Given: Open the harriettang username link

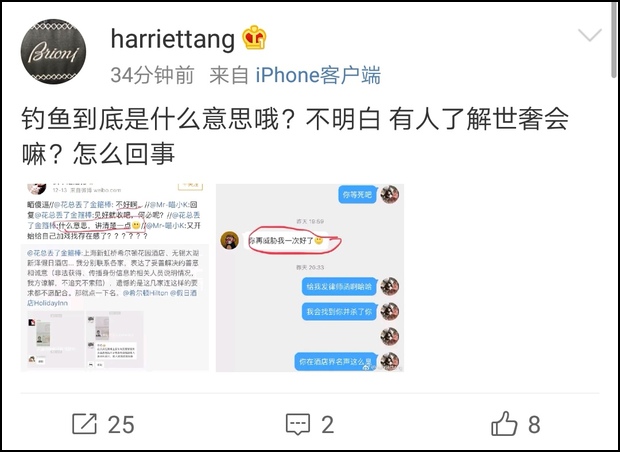Looking at the screenshot, I should tap(173, 39).
